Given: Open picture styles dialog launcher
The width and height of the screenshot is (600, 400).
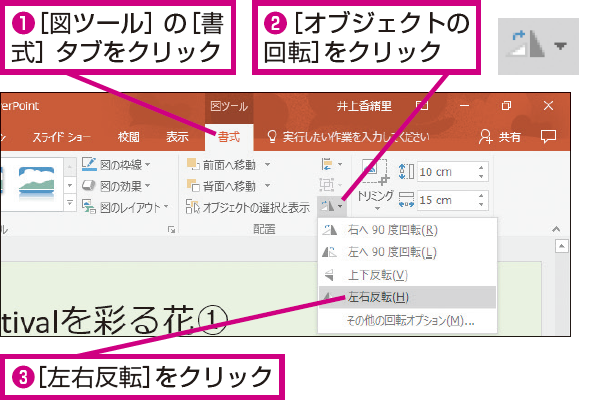Looking at the screenshot, I should 171,229.
